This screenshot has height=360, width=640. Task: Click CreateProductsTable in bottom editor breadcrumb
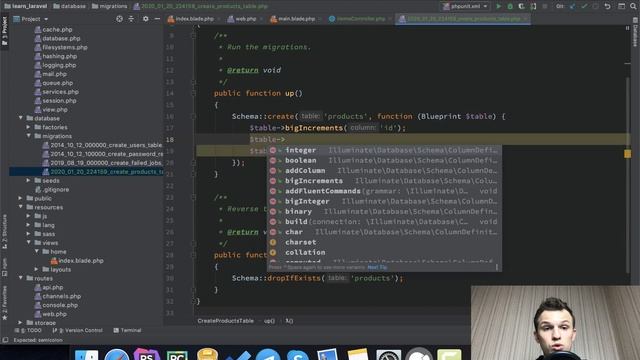225,321
